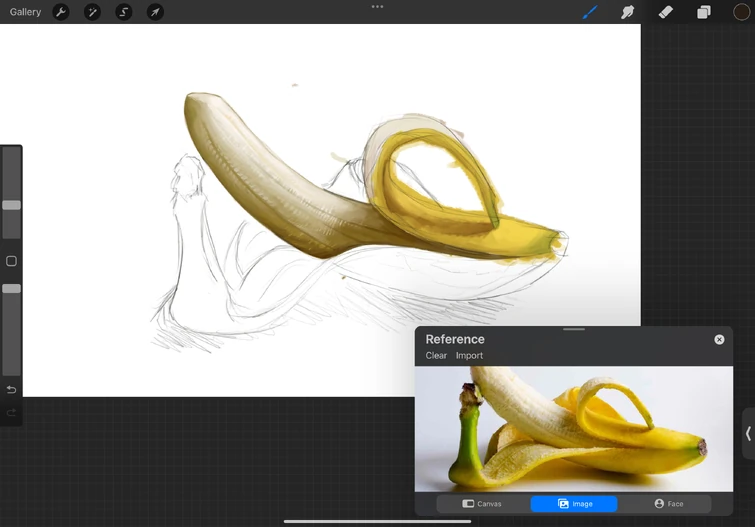Close the Reference panel

click(719, 340)
